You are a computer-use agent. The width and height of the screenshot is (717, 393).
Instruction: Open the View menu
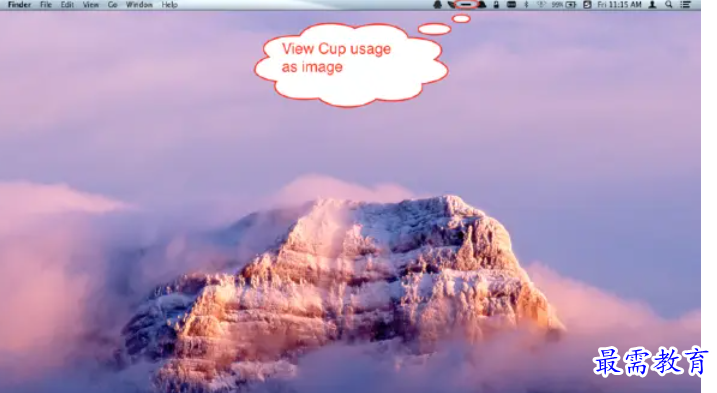(91, 5)
